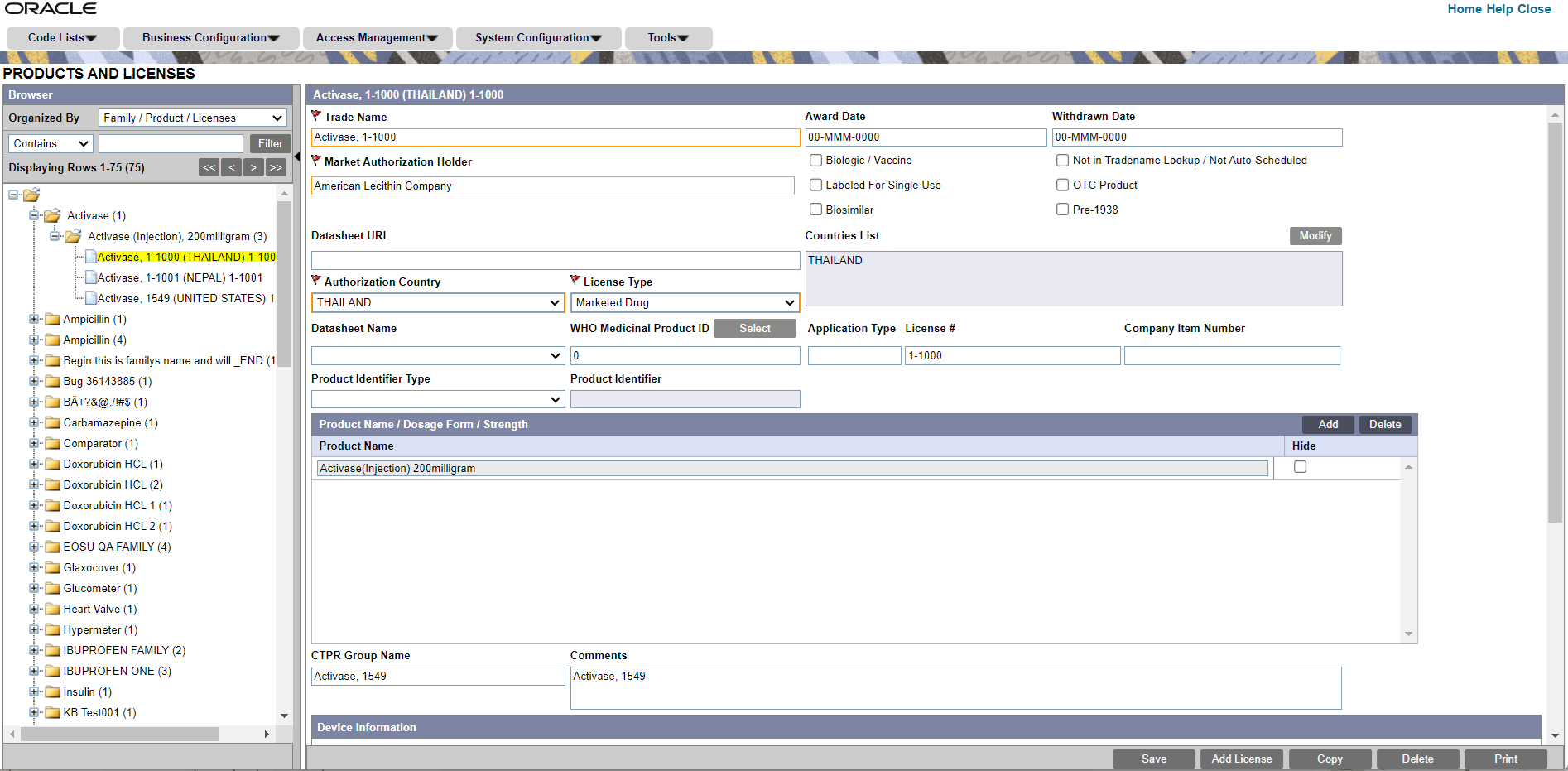Open the Access Management menu
The width and height of the screenshot is (1568, 771).
point(378,37)
